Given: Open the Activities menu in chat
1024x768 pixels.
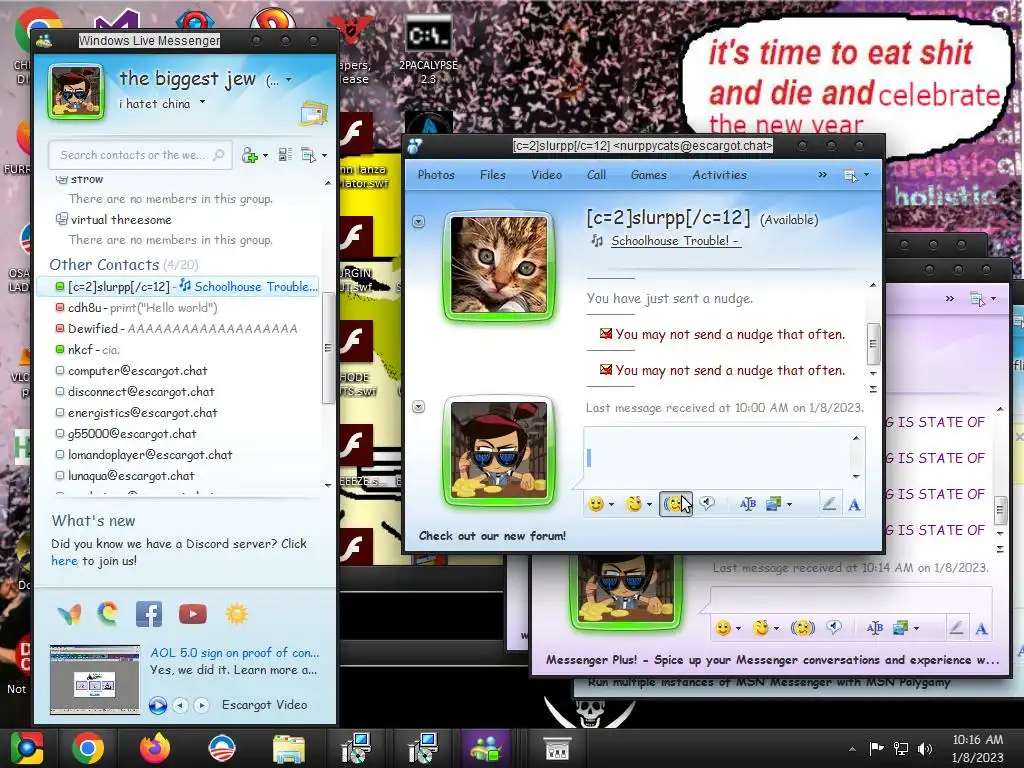Looking at the screenshot, I should pos(719,175).
